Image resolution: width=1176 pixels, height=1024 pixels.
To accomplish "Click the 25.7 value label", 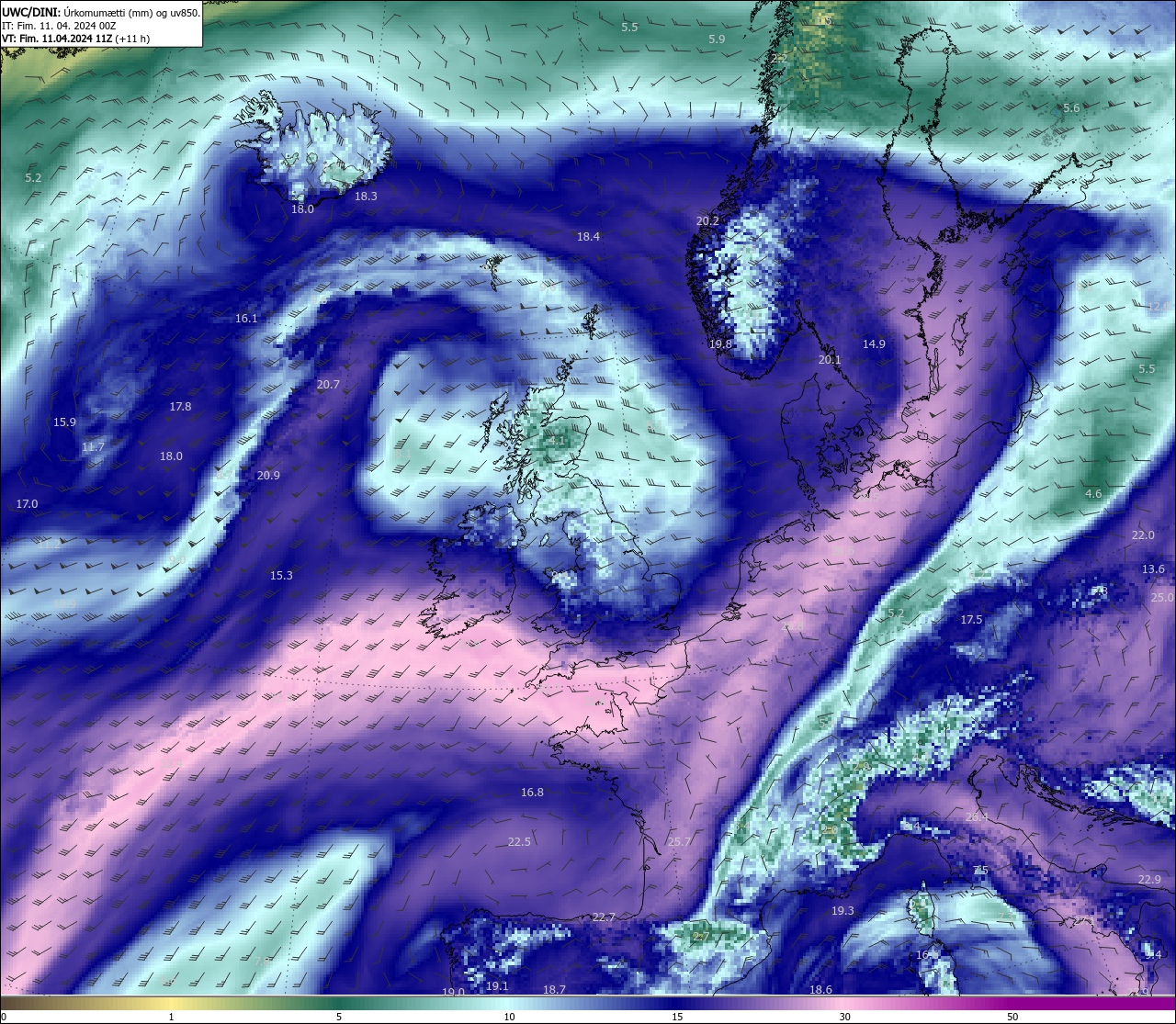I will point(679,842).
